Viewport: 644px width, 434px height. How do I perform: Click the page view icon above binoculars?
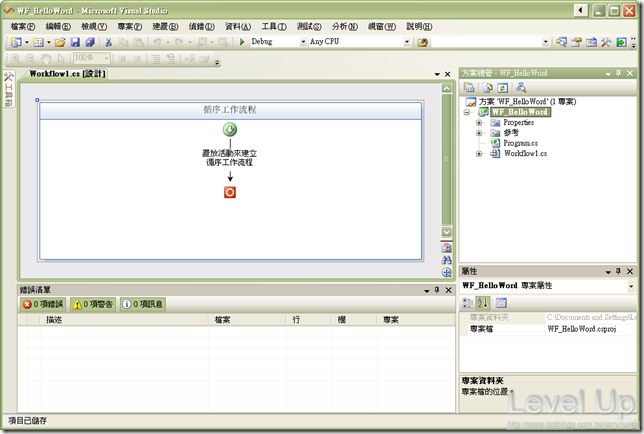tap(446, 248)
